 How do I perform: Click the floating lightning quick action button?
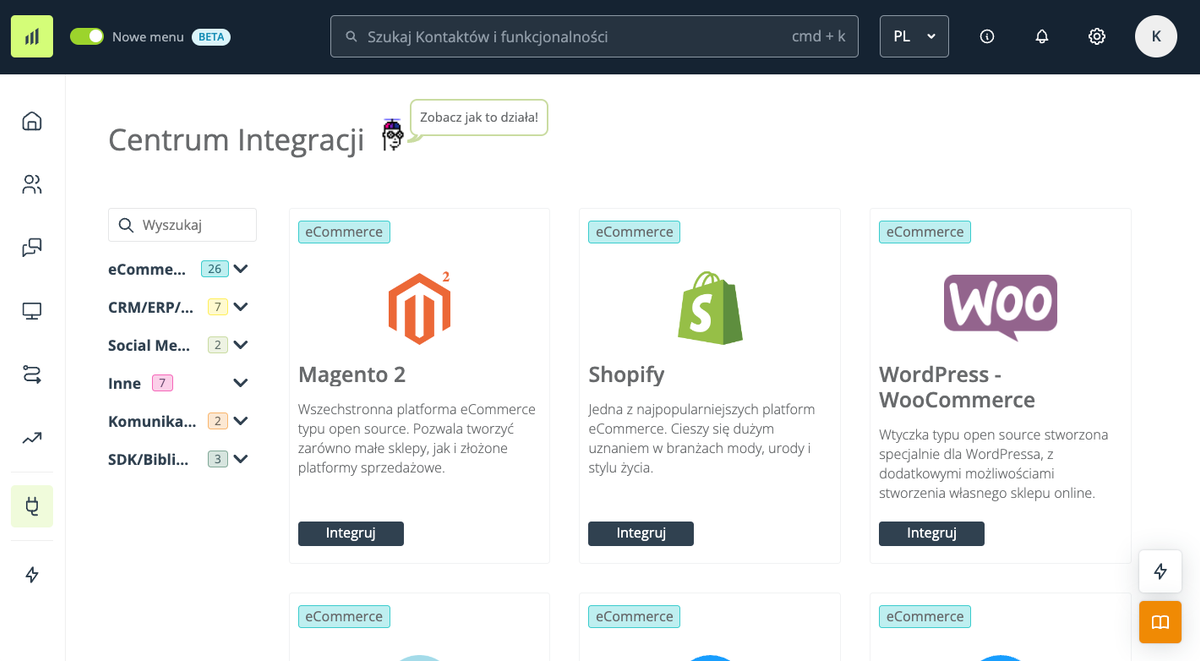pyautogui.click(x=1160, y=571)
